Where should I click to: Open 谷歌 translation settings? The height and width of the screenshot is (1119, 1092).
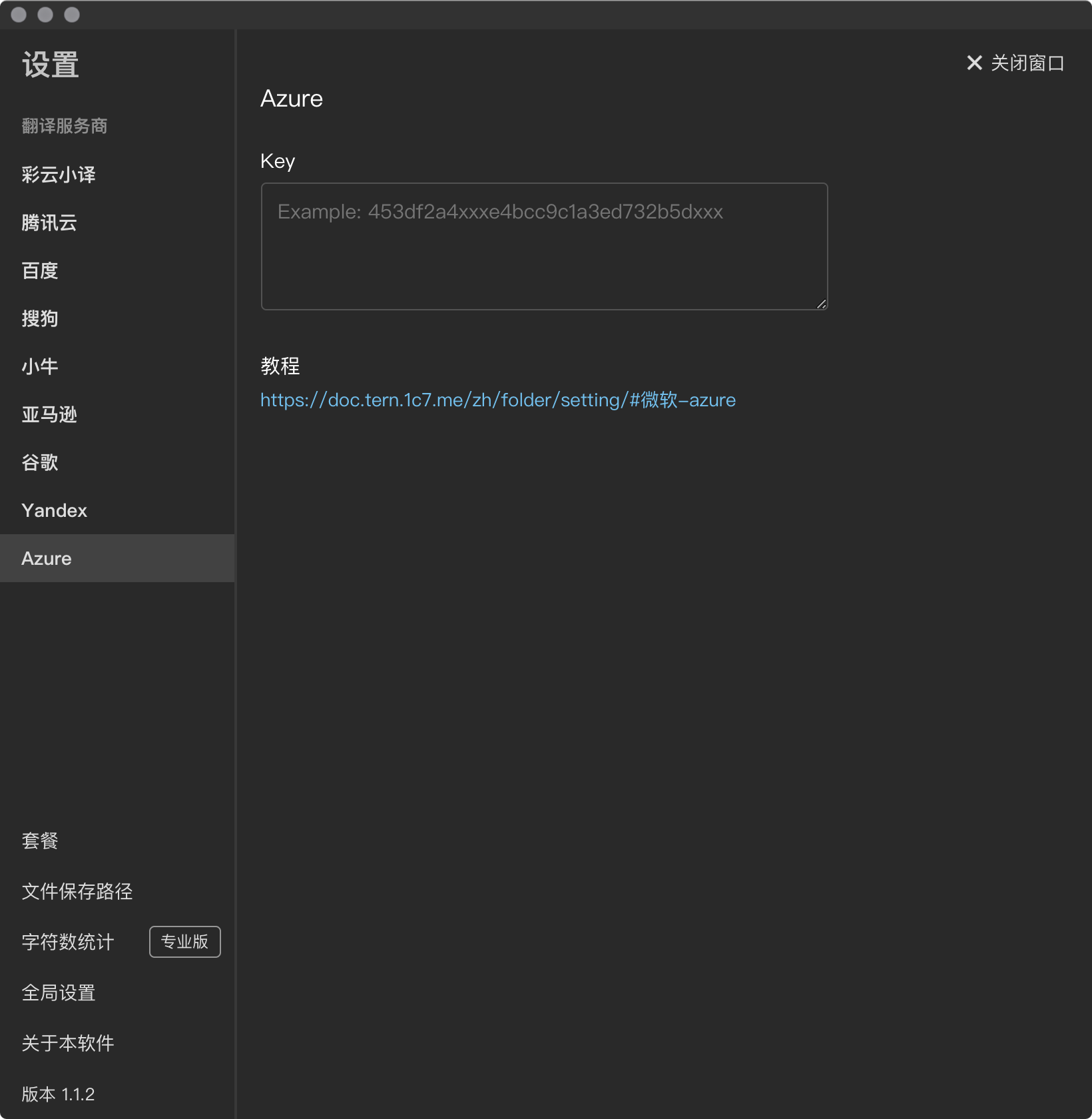pyautogui.click(x=40, y=463)
